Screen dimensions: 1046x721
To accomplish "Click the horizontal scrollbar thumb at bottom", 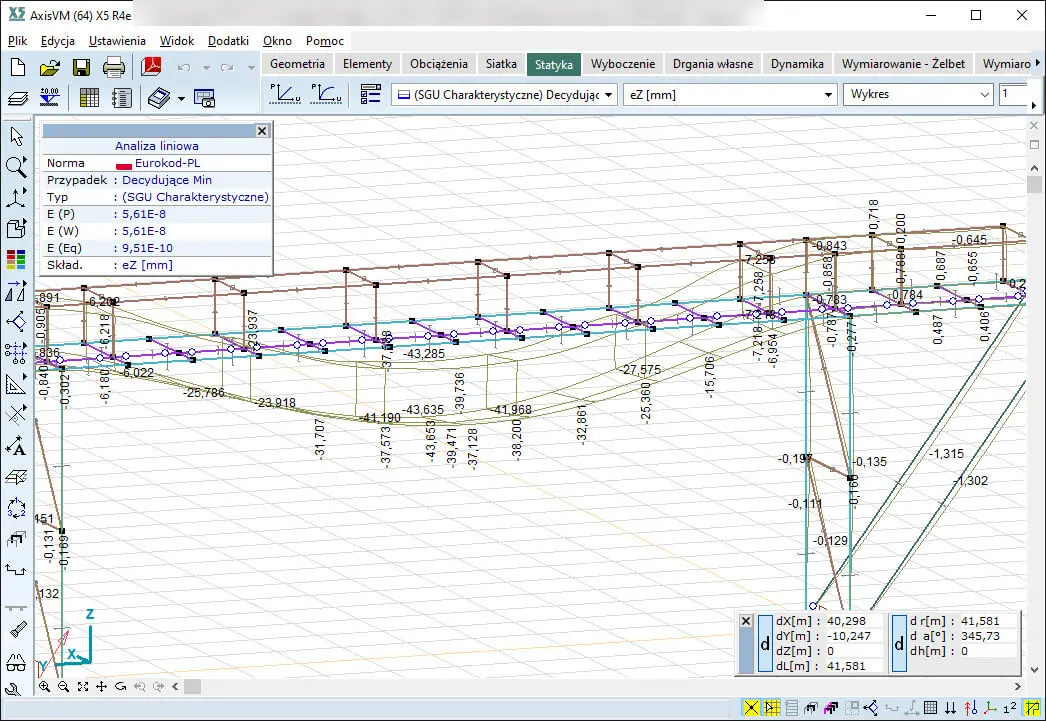I will (192, 687).
